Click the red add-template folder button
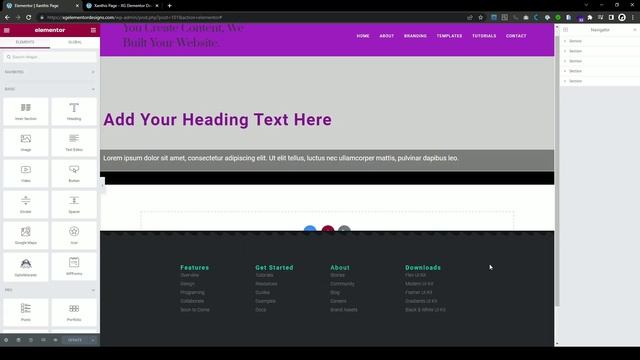Viewport: 640px width, 360px height. point(328,229)
